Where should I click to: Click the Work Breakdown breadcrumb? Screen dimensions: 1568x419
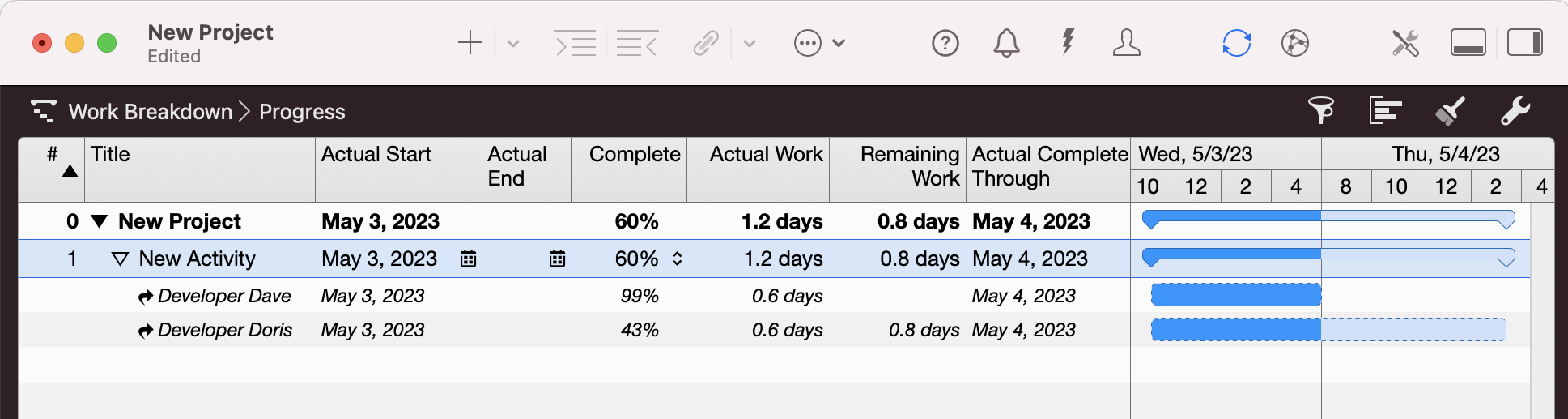click(150, 112)
